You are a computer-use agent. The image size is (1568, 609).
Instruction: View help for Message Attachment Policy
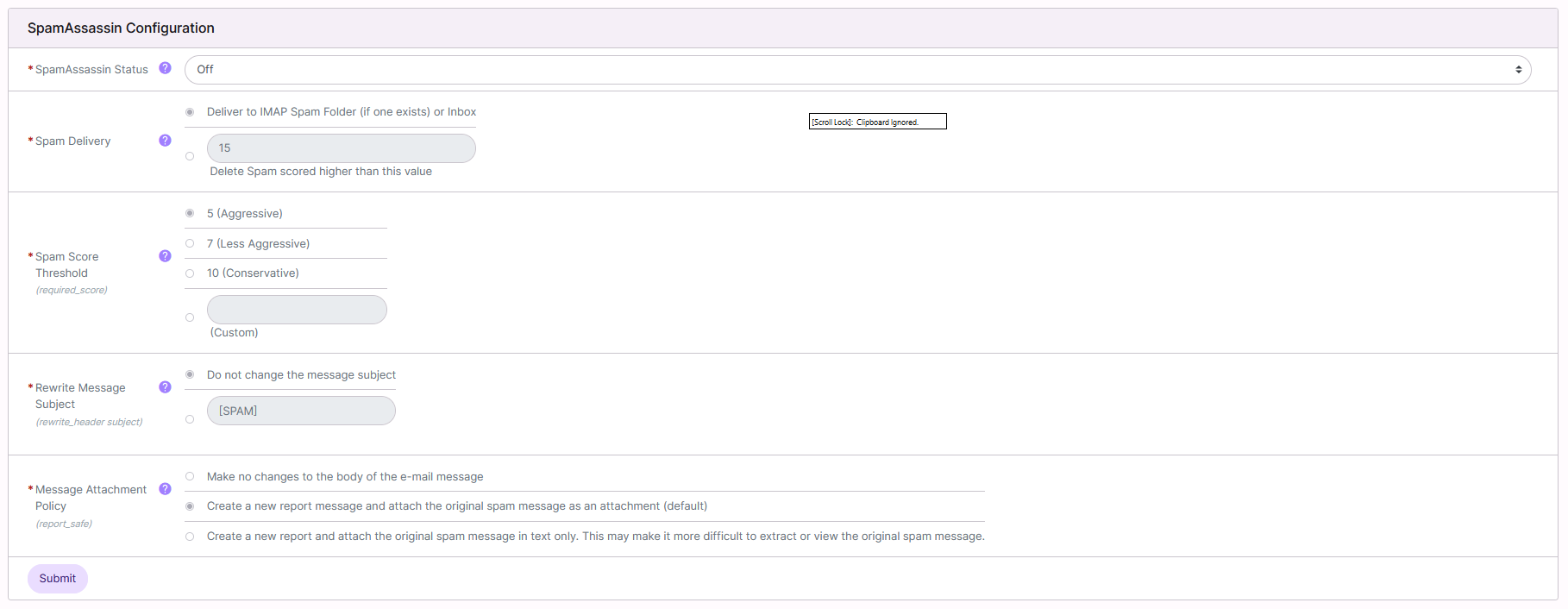[165, 489]
